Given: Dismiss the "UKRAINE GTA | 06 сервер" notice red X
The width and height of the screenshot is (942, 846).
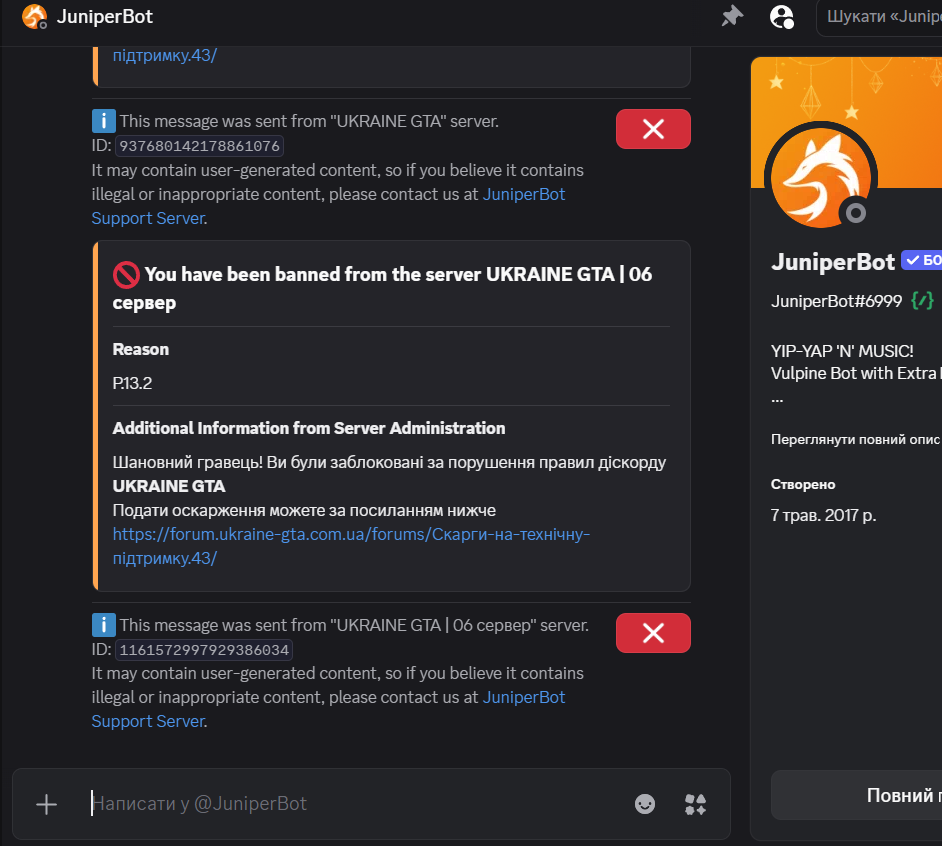Looking at the screenshot, I should pos(653,633).
